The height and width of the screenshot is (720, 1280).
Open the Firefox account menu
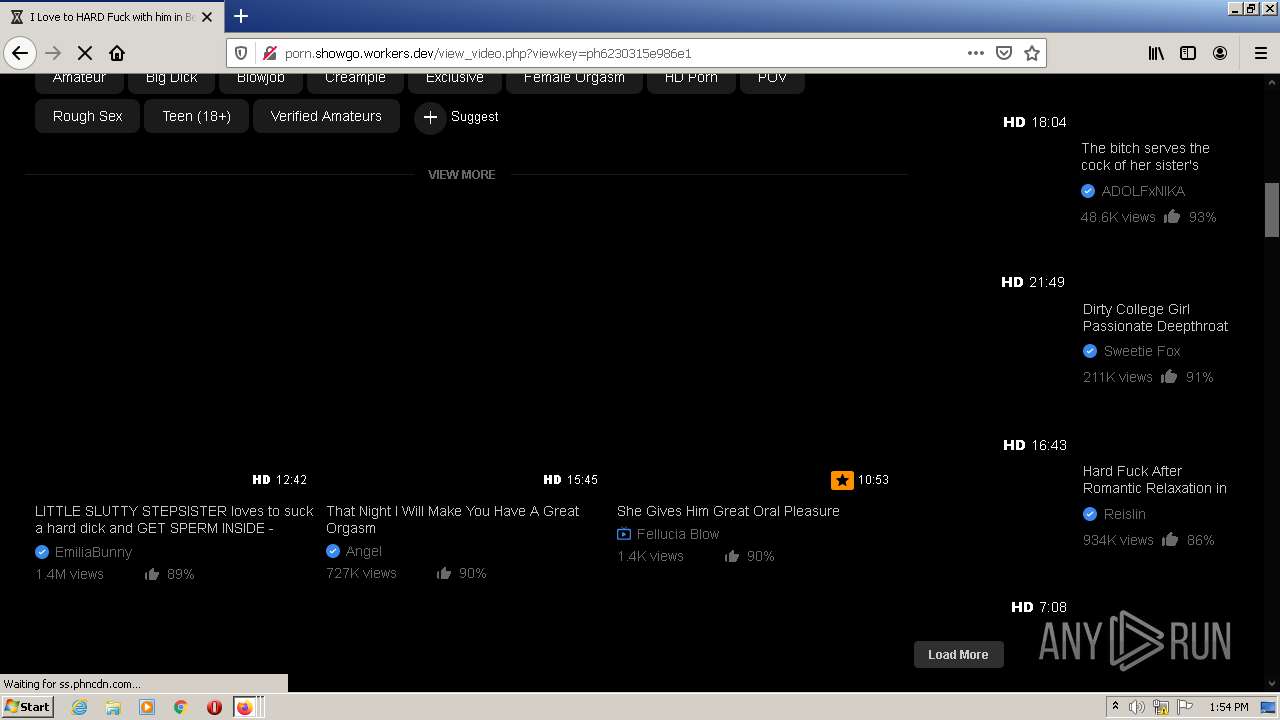click(x=1220, y=53)
